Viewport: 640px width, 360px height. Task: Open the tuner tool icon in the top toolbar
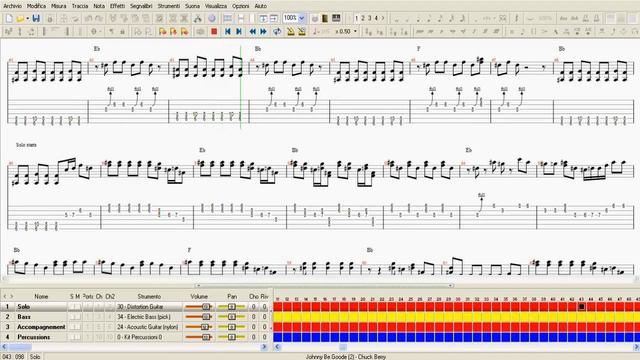tap(198, 18)
